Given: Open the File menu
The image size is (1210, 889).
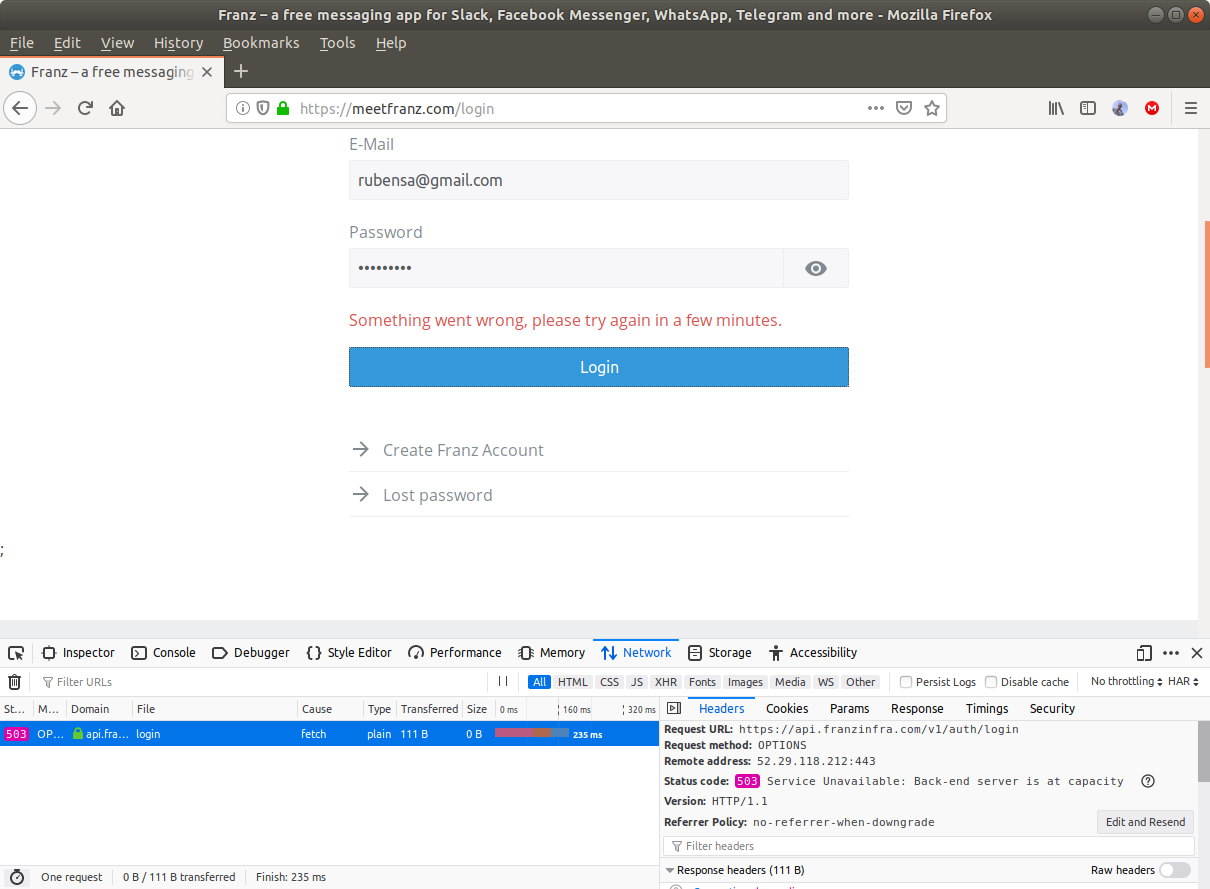Looking at the screenshot, I should [21, 43].
